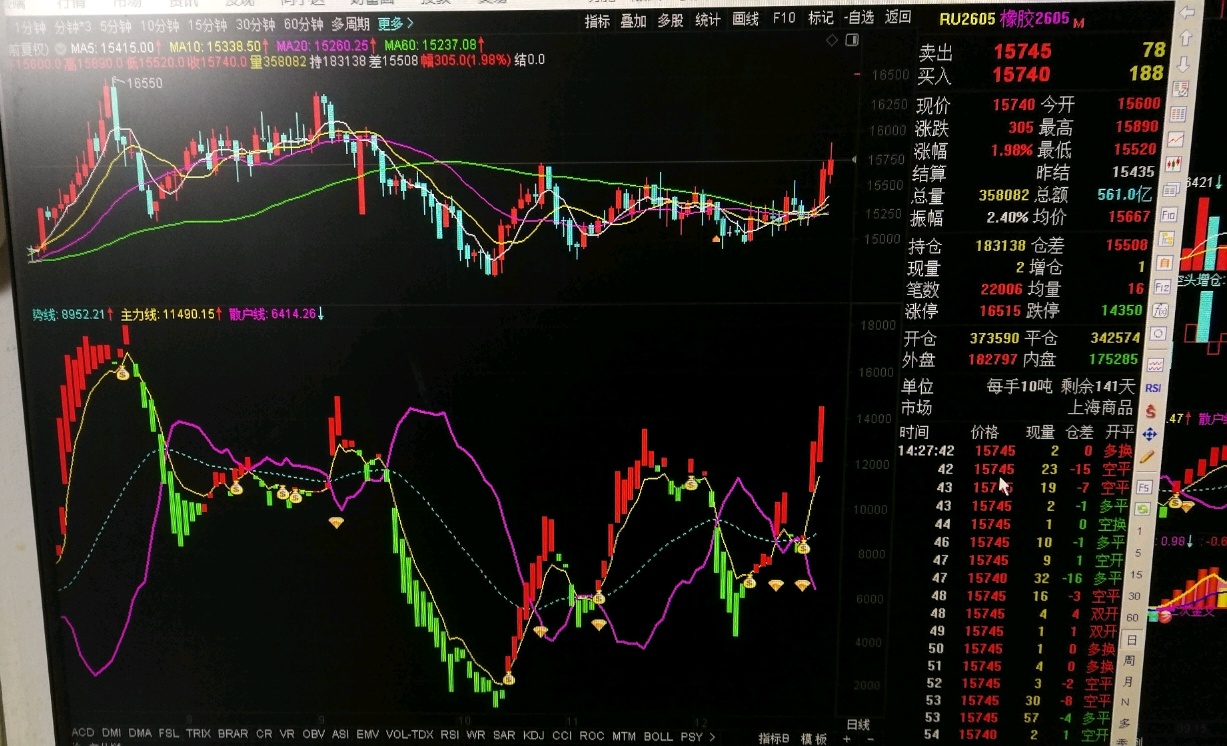The width and height of the screenshot is (1227, 746).
Task: Click the red S icon in right toolbar
Action: [x=1150, y=411]
